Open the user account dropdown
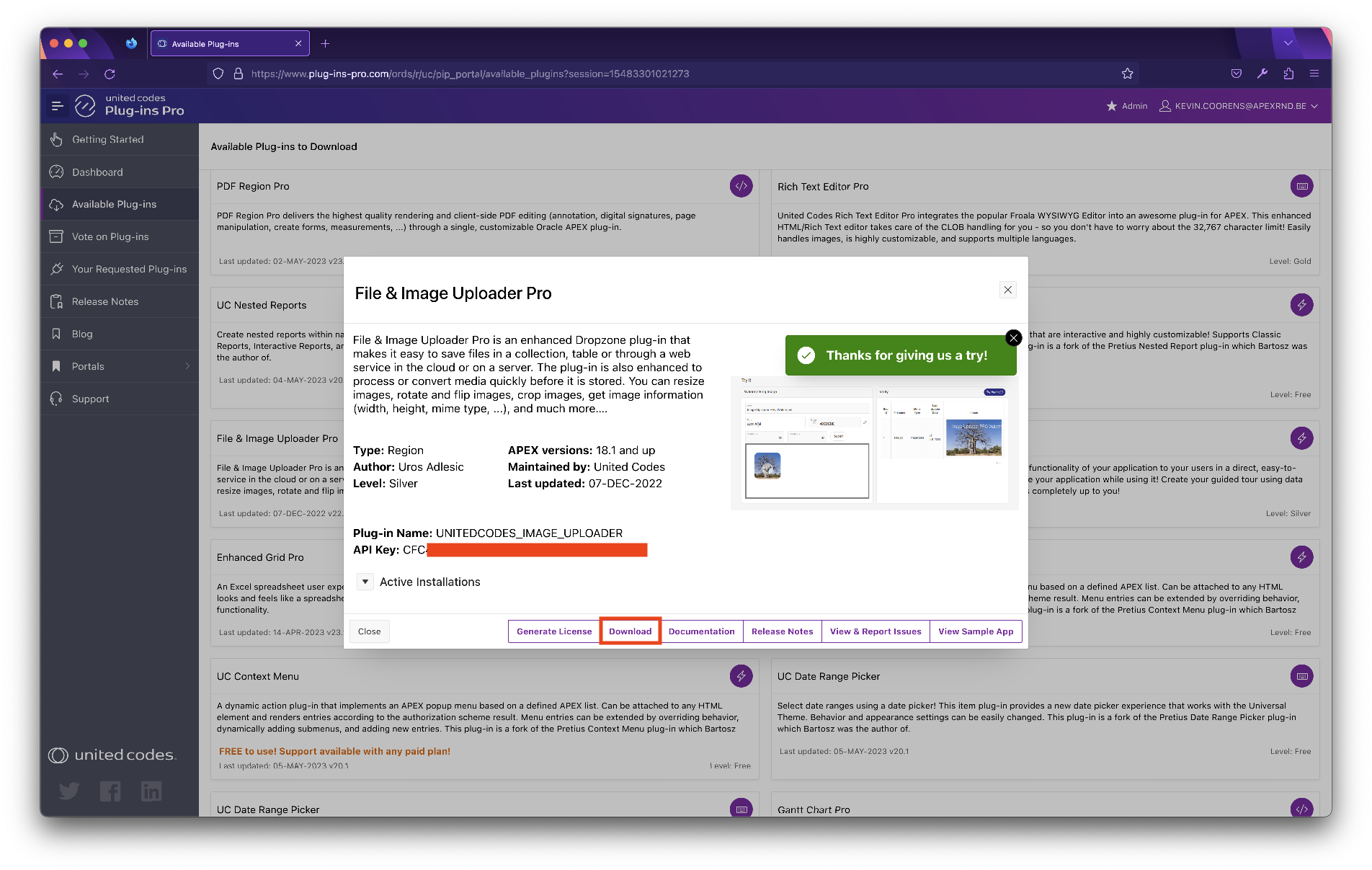The image size is (1372, 870). pyautogui.click(x=1238, y=106)
